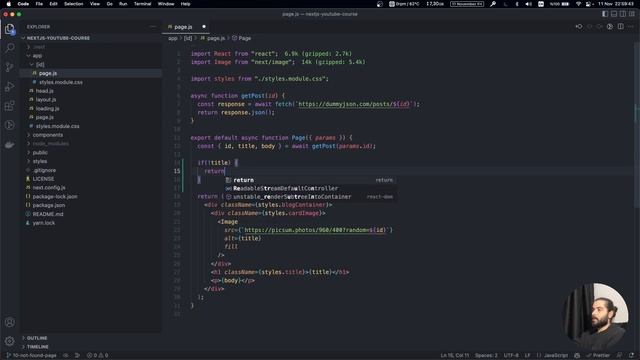Click the UTF-8 encoding indicator
This screenshot has width=640, height=360.
(511, 356)
